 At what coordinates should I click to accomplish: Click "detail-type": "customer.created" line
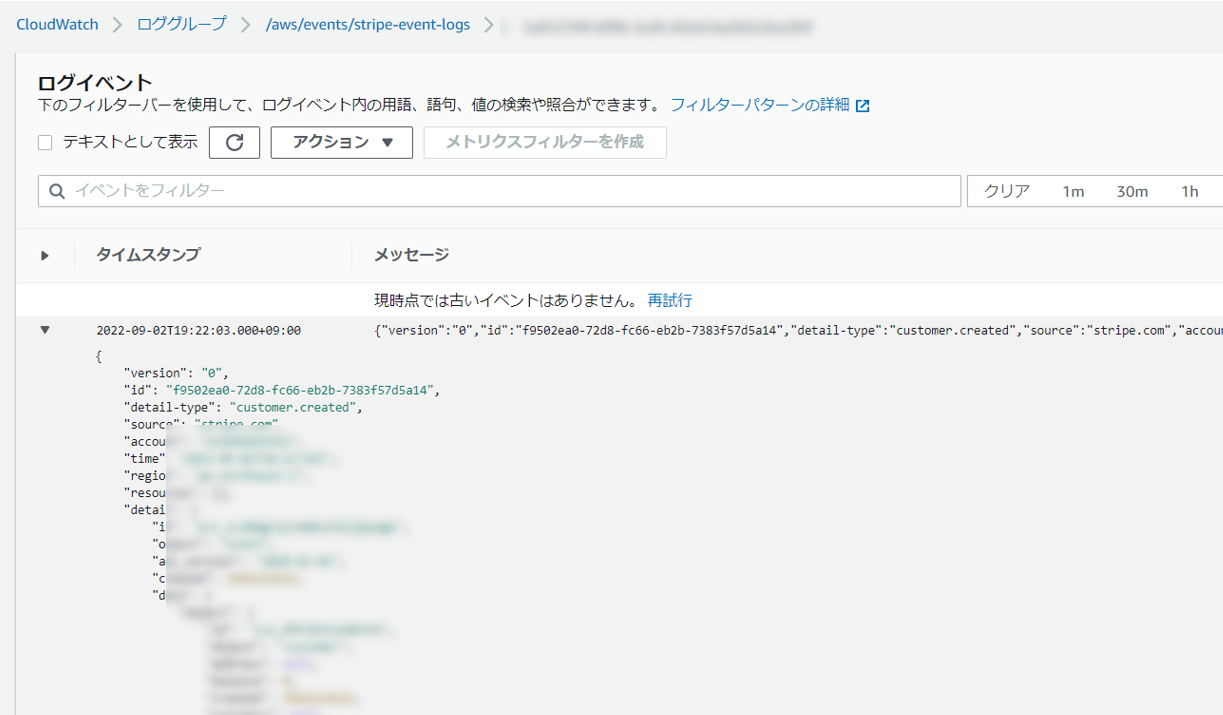pyautogui.click(x=243, y=407)
